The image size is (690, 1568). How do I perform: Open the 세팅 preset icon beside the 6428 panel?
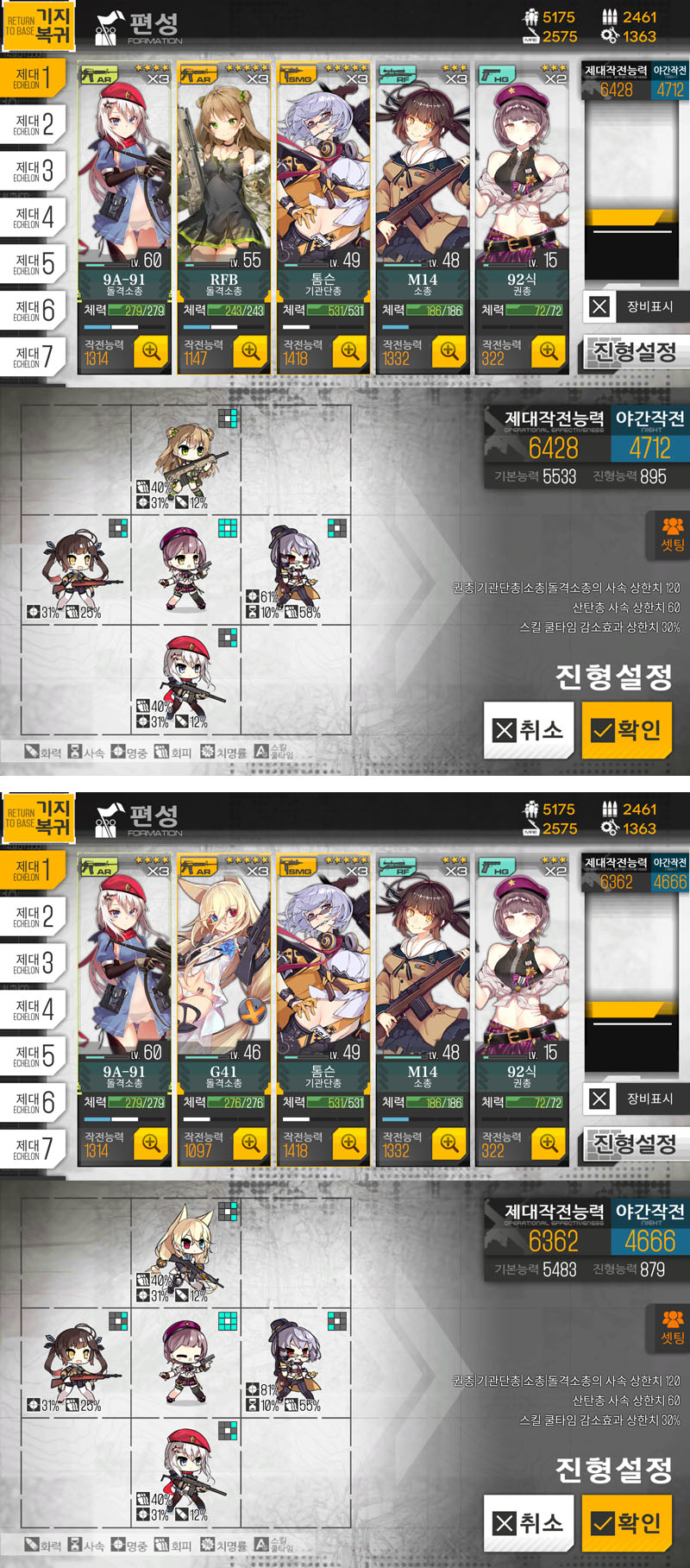[x=672, y=534]
